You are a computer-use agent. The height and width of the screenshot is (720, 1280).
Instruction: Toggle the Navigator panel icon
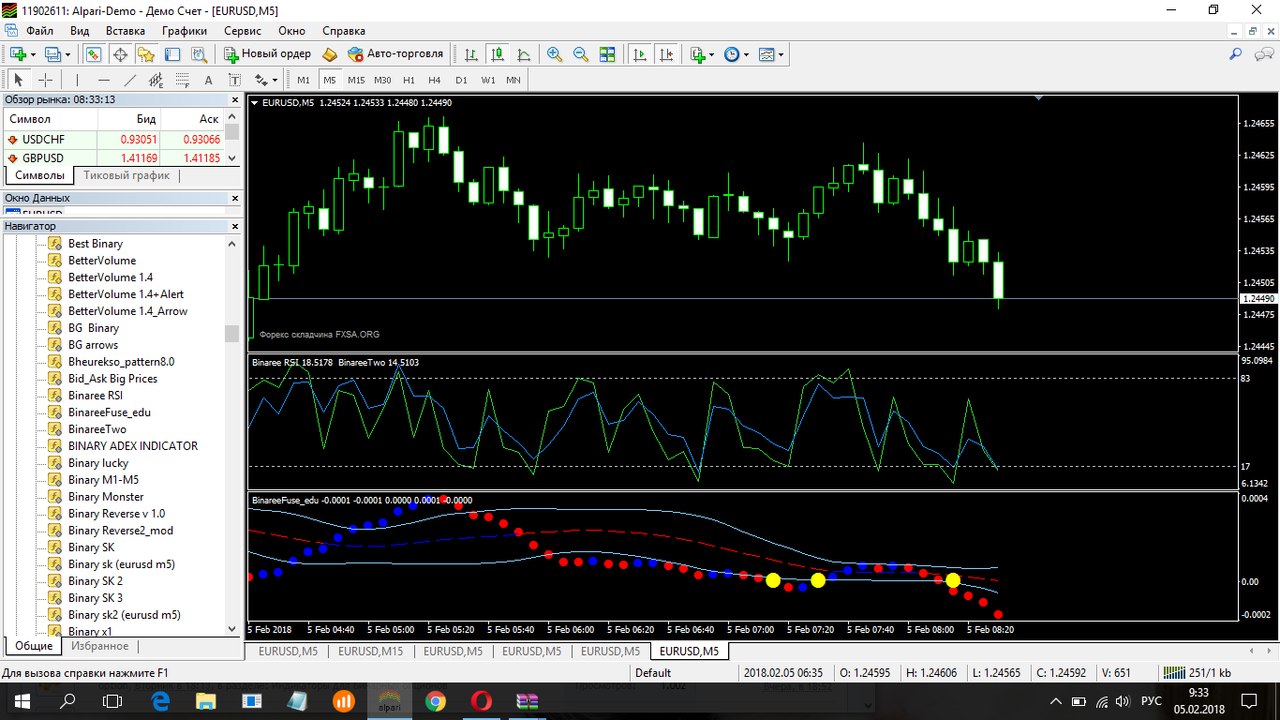(x=146, y=54)
